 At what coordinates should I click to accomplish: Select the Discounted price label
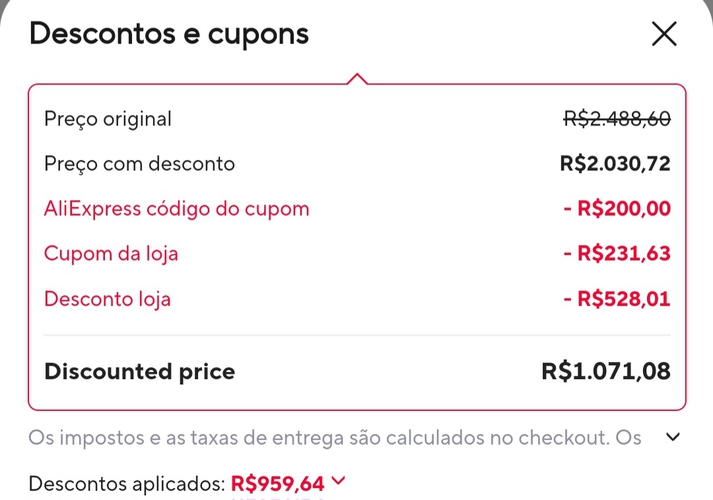[139, 372]
